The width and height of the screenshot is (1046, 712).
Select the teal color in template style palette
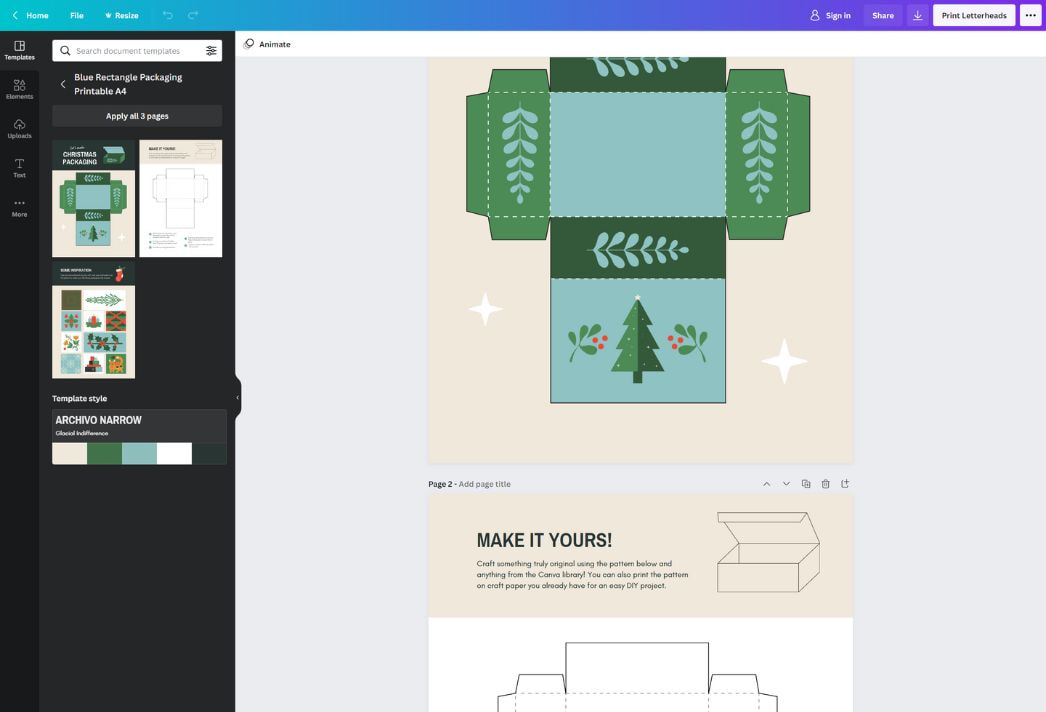(x=139, y=453)
